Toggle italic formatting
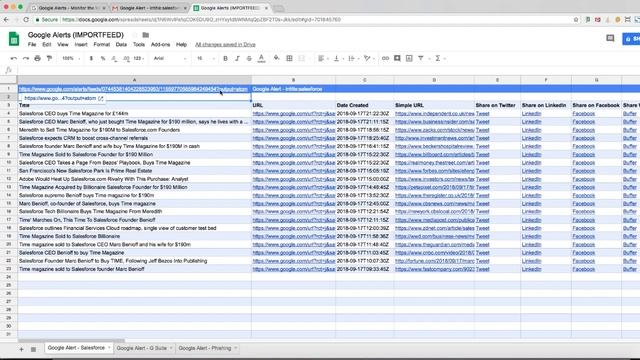 point(237,58)
